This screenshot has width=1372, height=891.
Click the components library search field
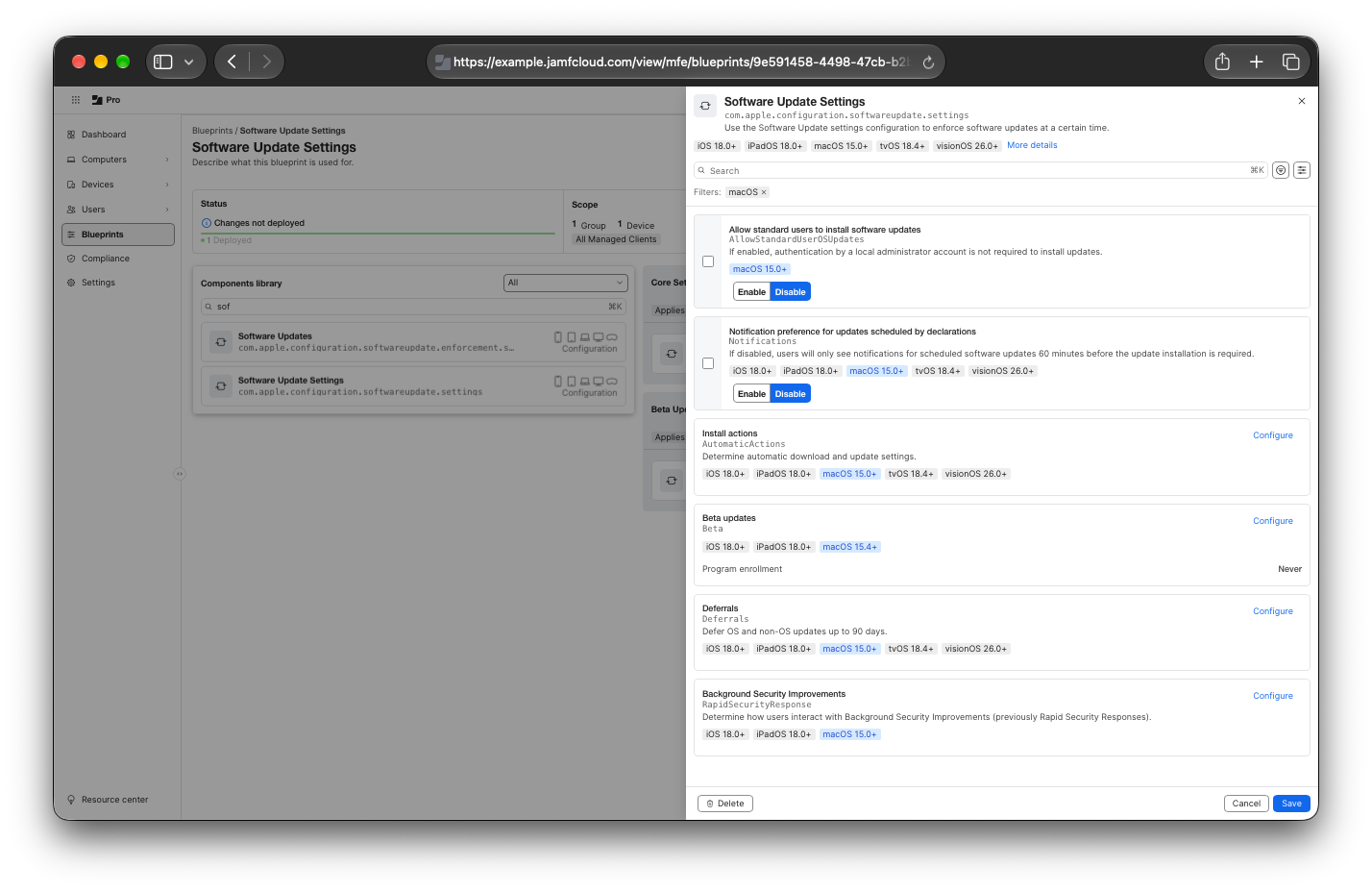tap(413, 307)
